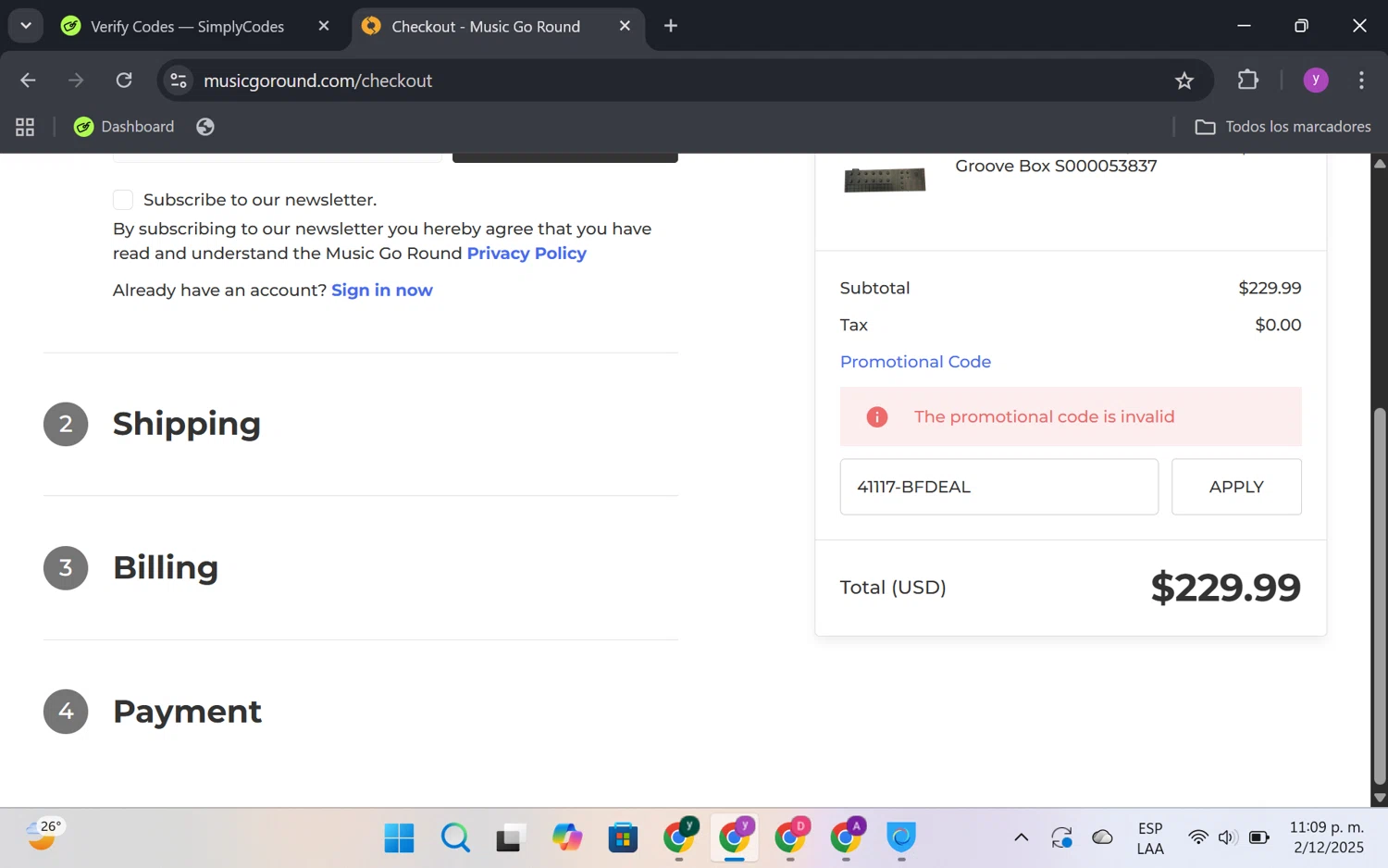Go back to previous page
The image size is (1388, 868).
(x=28, y=81)
